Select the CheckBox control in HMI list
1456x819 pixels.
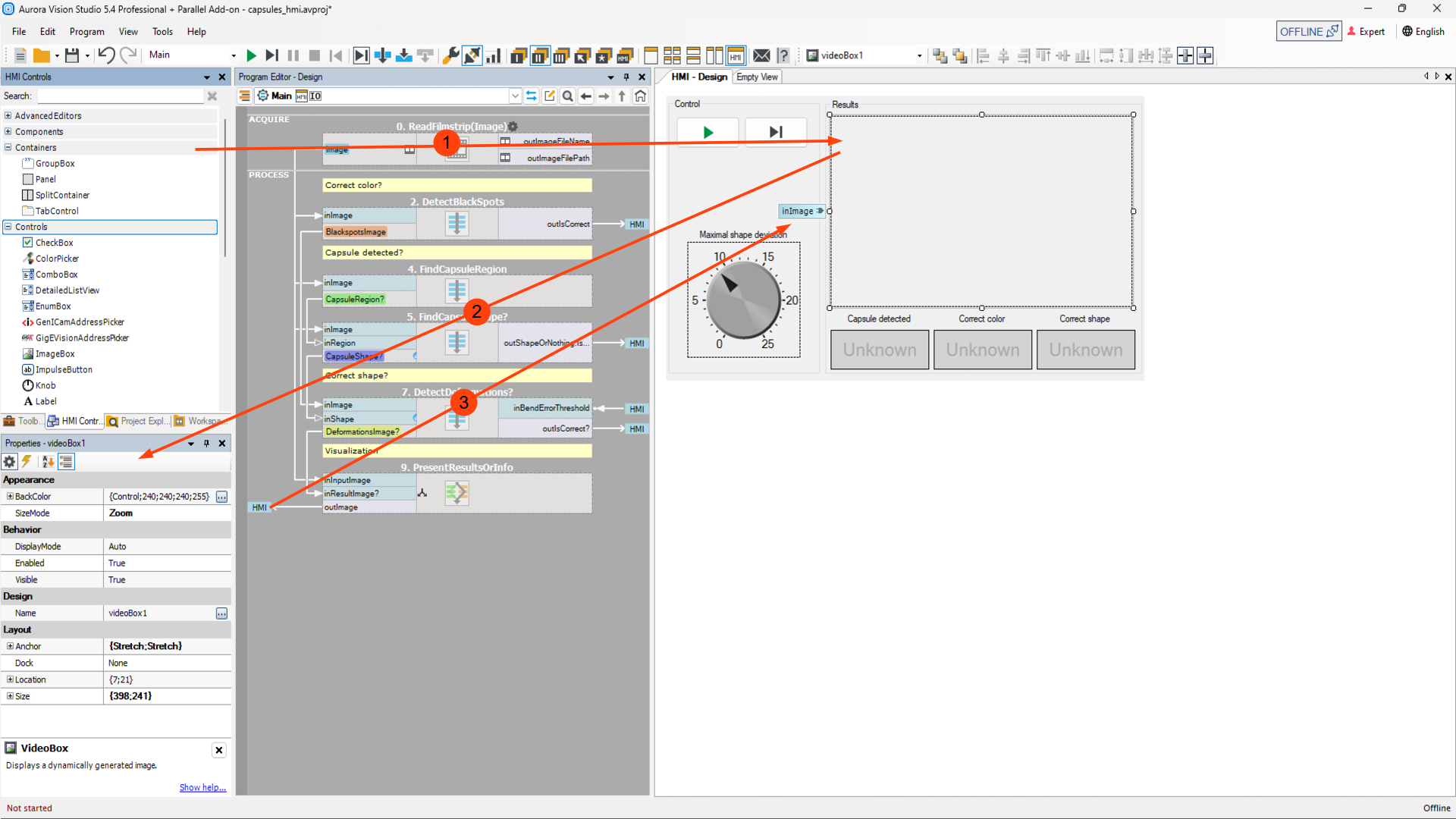tap(54, 243)
